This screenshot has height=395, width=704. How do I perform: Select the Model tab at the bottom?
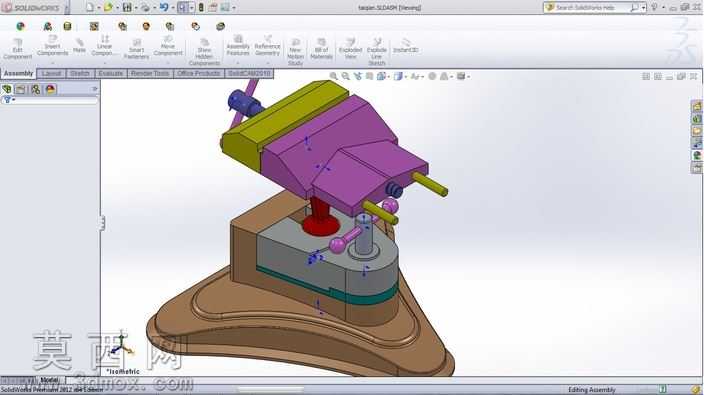point(49,380)
